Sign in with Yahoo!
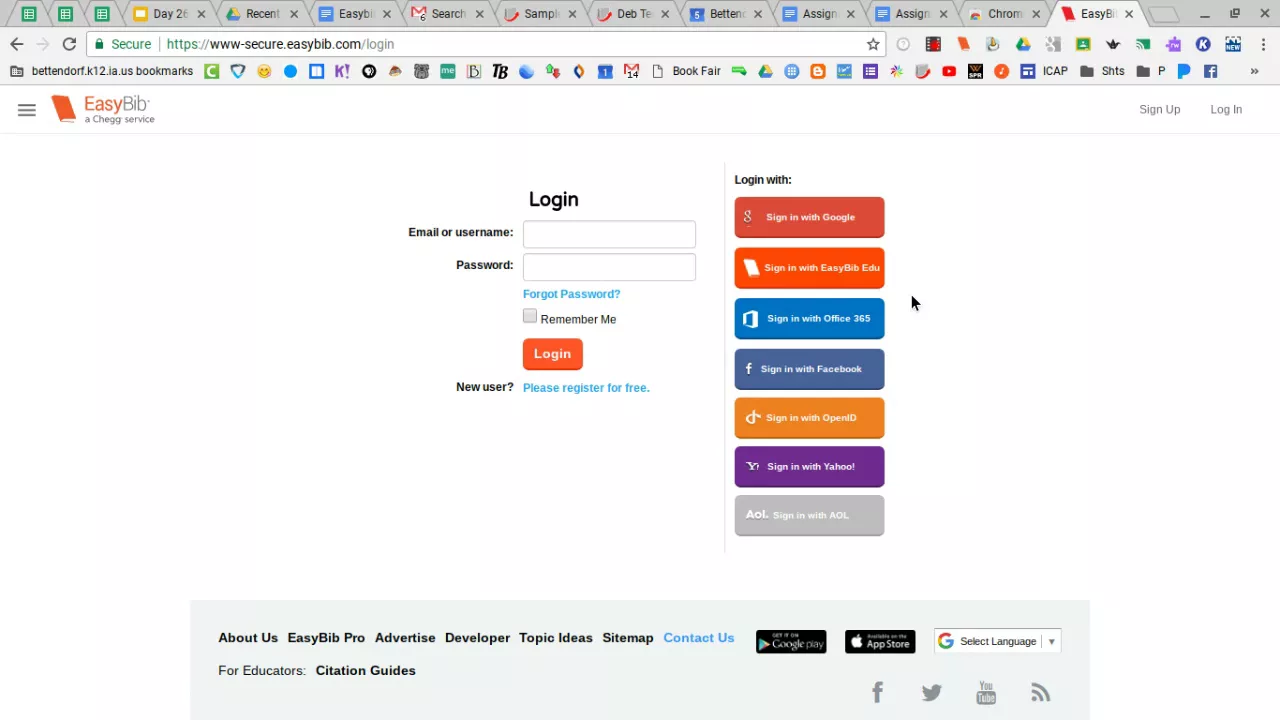The image size is (1280, 720). pos(809,467)
